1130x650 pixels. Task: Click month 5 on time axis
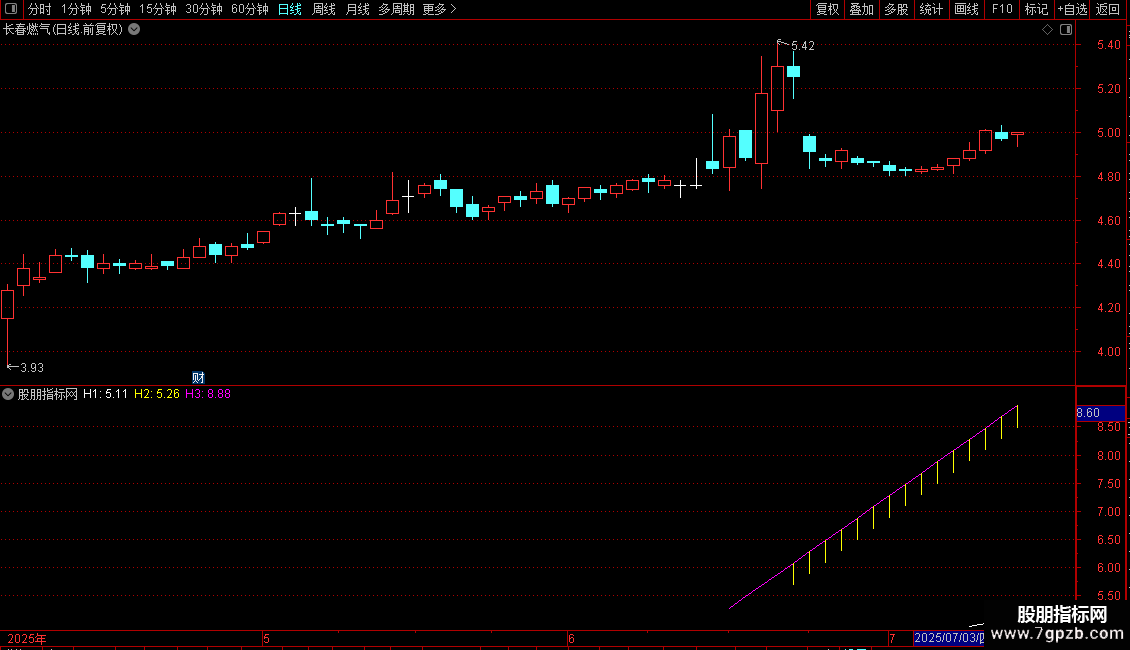click(266, 638)
